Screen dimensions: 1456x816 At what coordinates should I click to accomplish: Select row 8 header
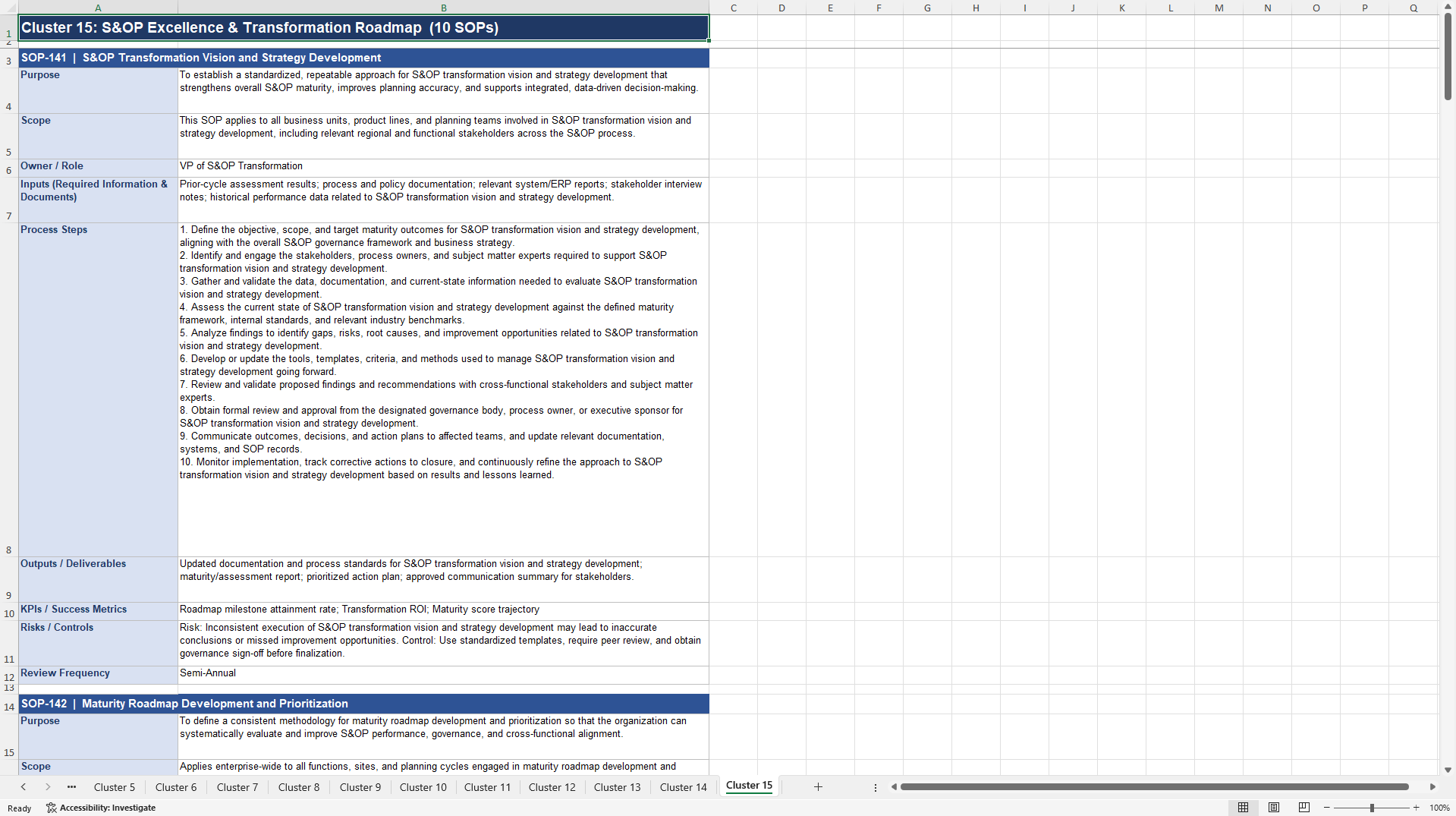coord(9,389)
